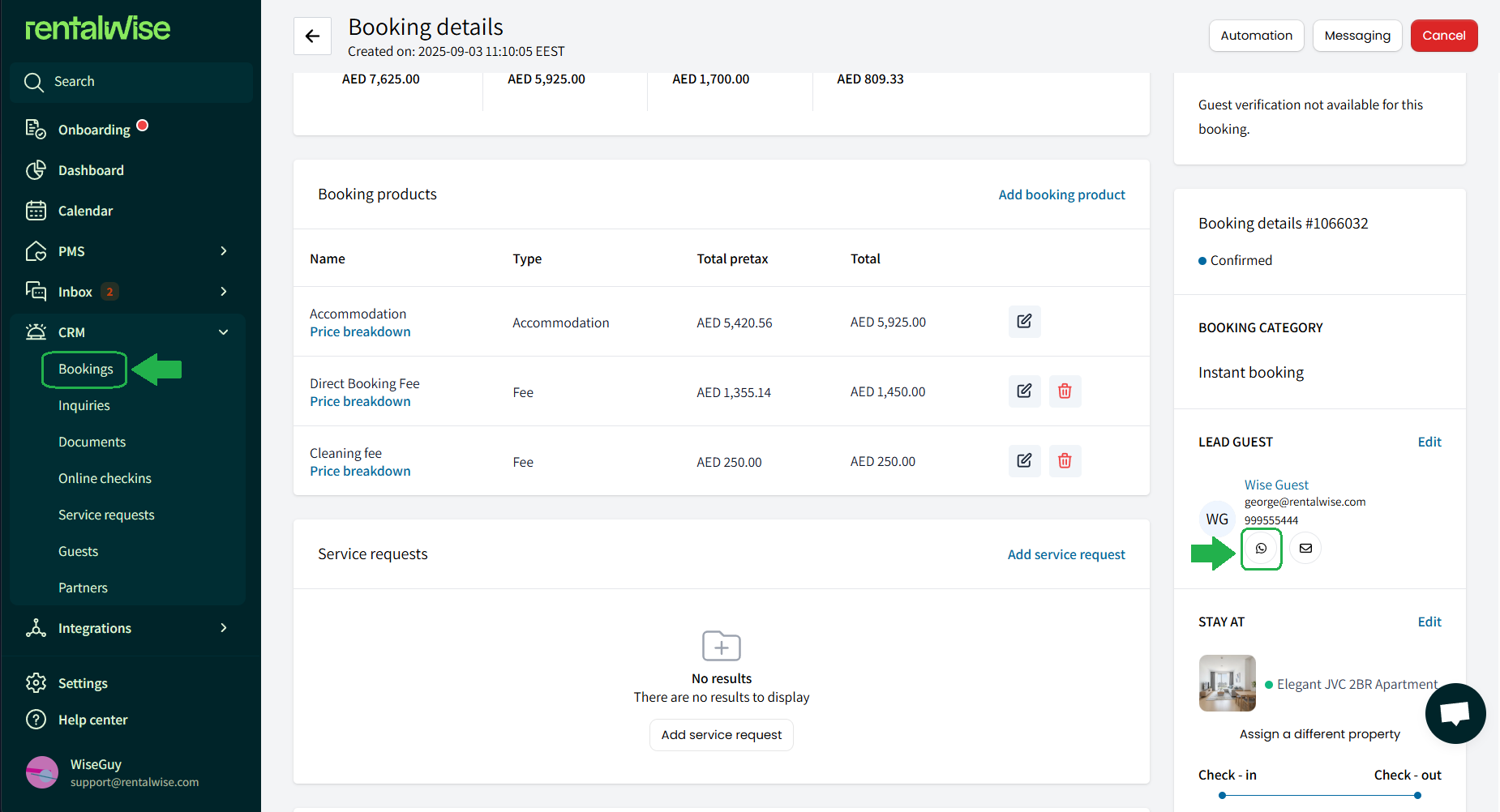Screen dimensions: 1500x812
Task: Open the Calendar page
Action: 85,211
